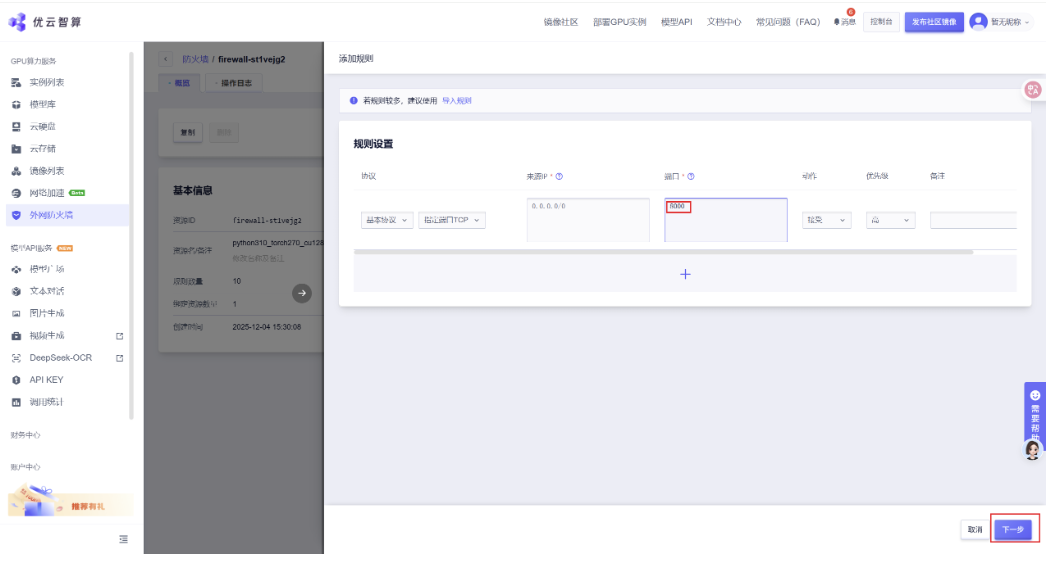Open 模型API in the top navigation
This screenshot has height=574, width=1046.
(676, 22)
